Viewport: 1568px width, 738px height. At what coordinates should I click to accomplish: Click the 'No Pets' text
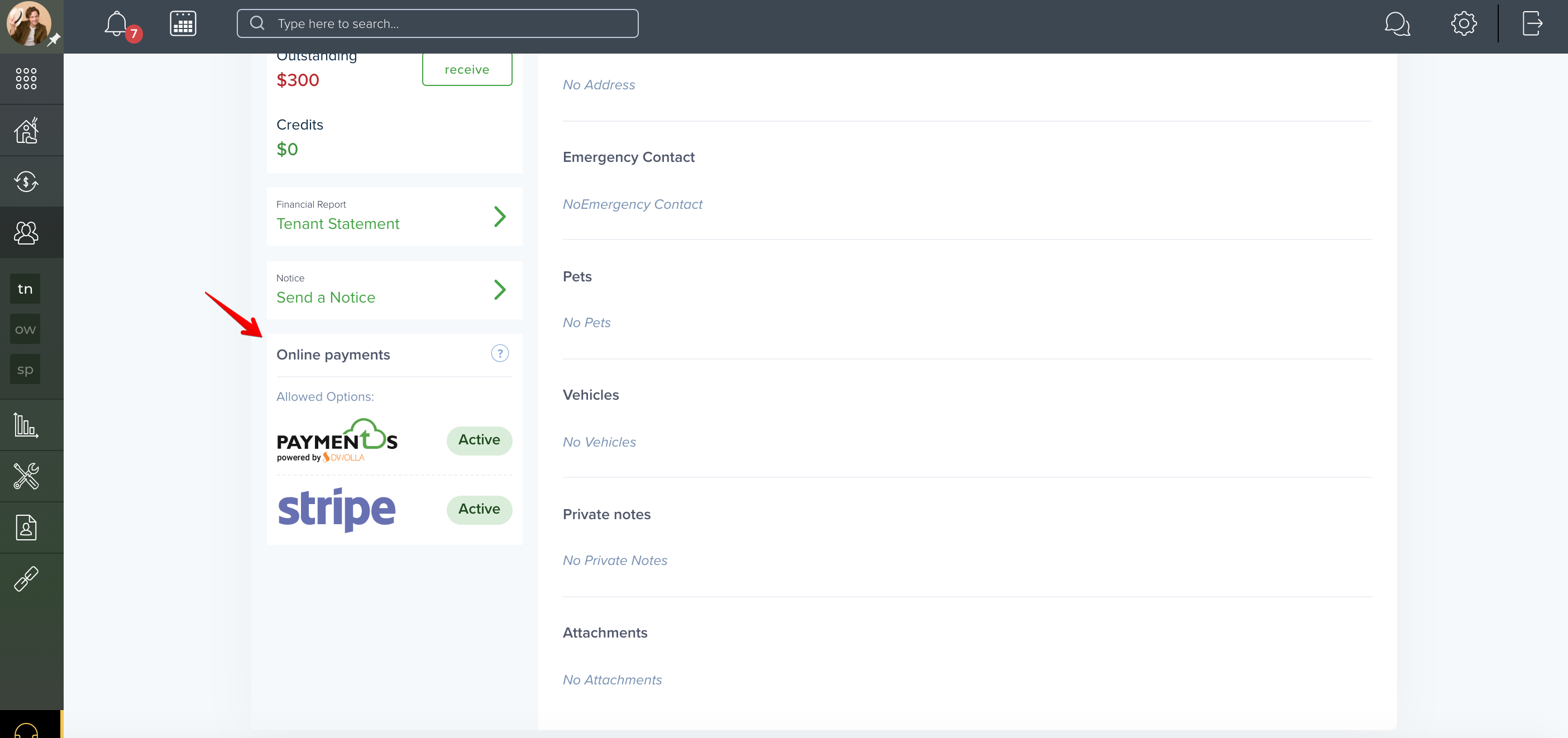click(x=586, y=323)
